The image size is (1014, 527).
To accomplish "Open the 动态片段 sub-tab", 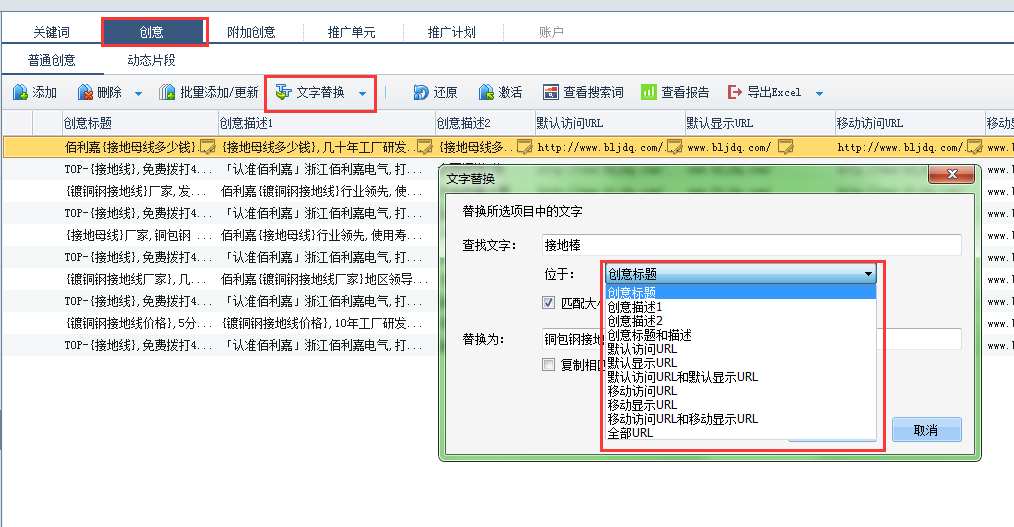I will click(x=151, y=60).
